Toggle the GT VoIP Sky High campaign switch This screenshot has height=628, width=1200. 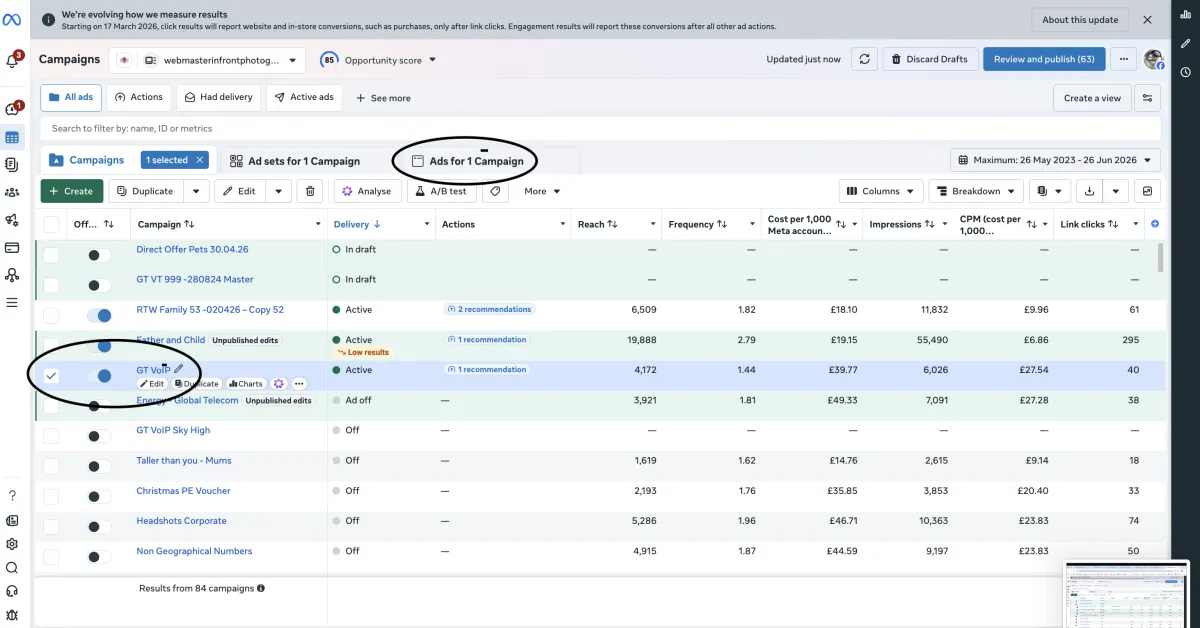pyautogui.click(x=99, y=436)
